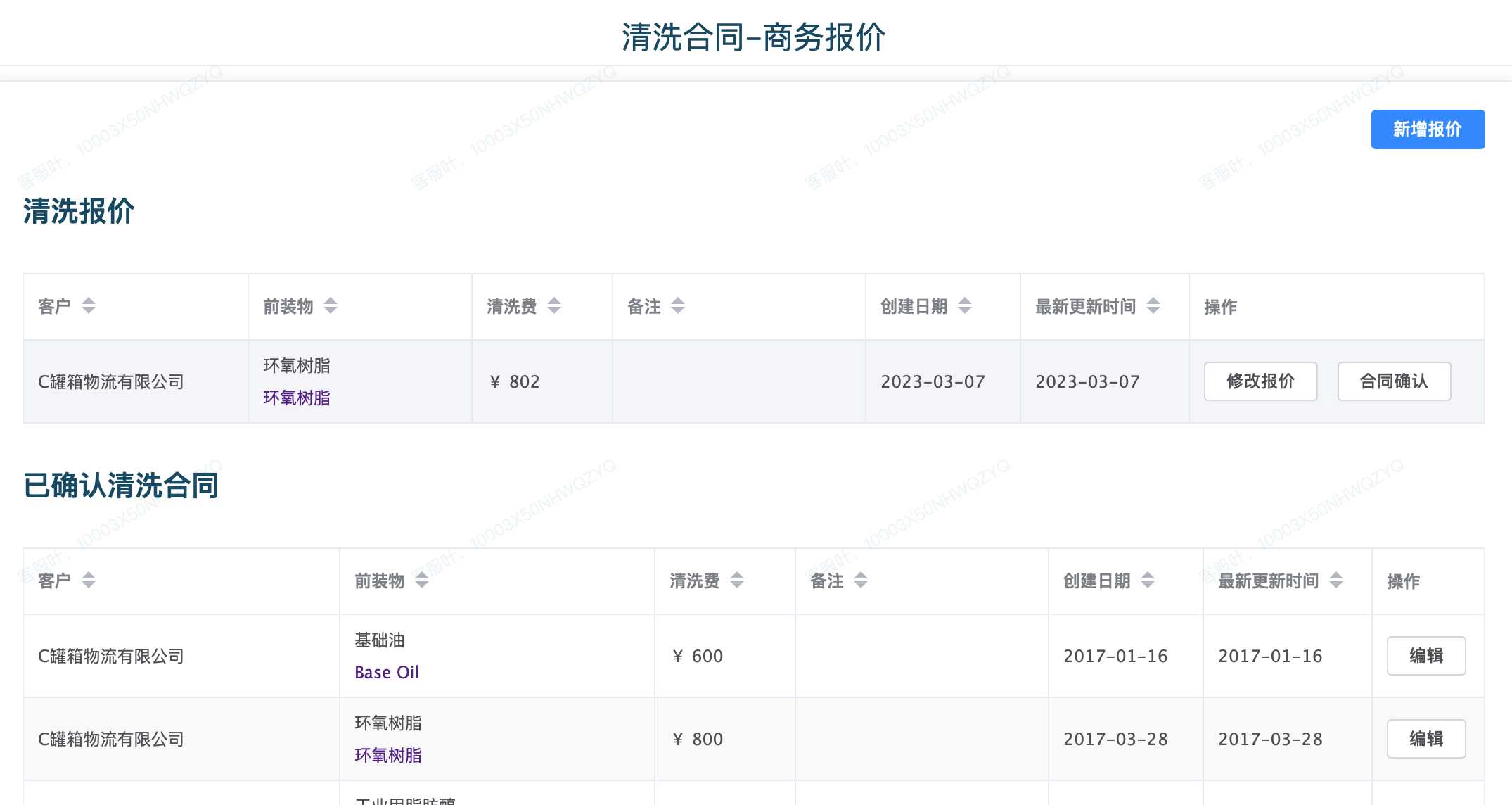Open the Base Oil link

coord(386,672)
